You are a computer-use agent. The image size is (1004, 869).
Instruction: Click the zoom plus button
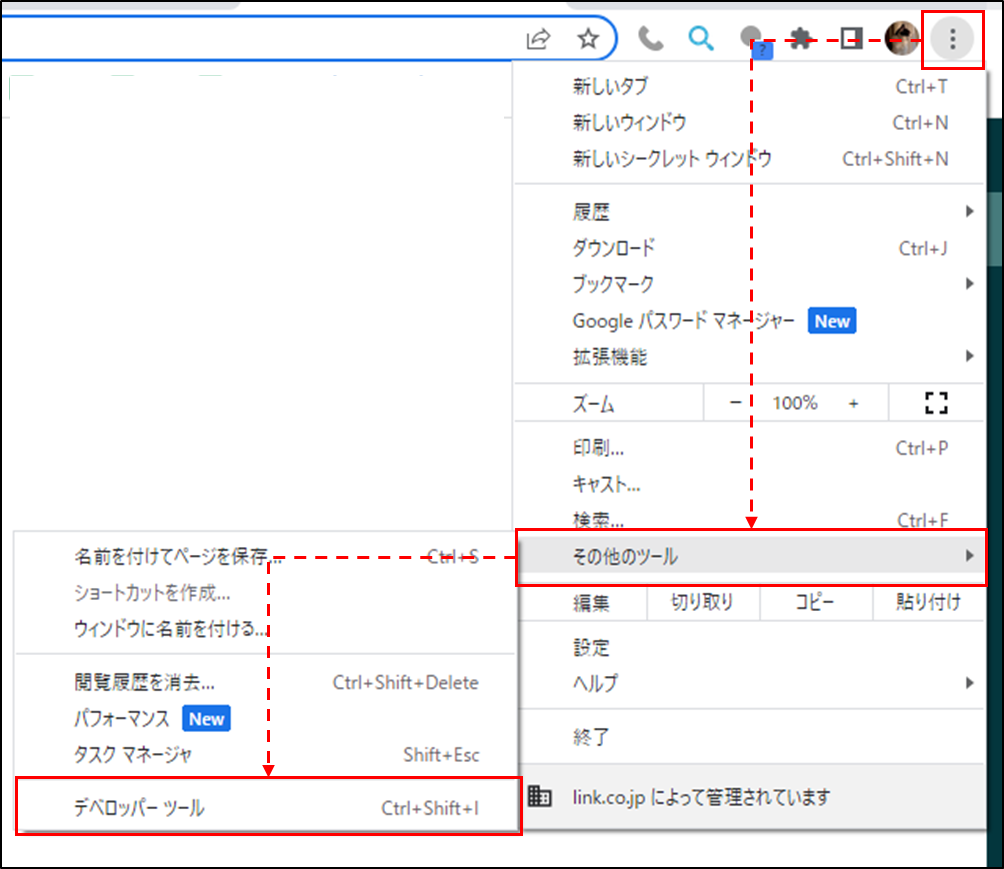[853, 403]
